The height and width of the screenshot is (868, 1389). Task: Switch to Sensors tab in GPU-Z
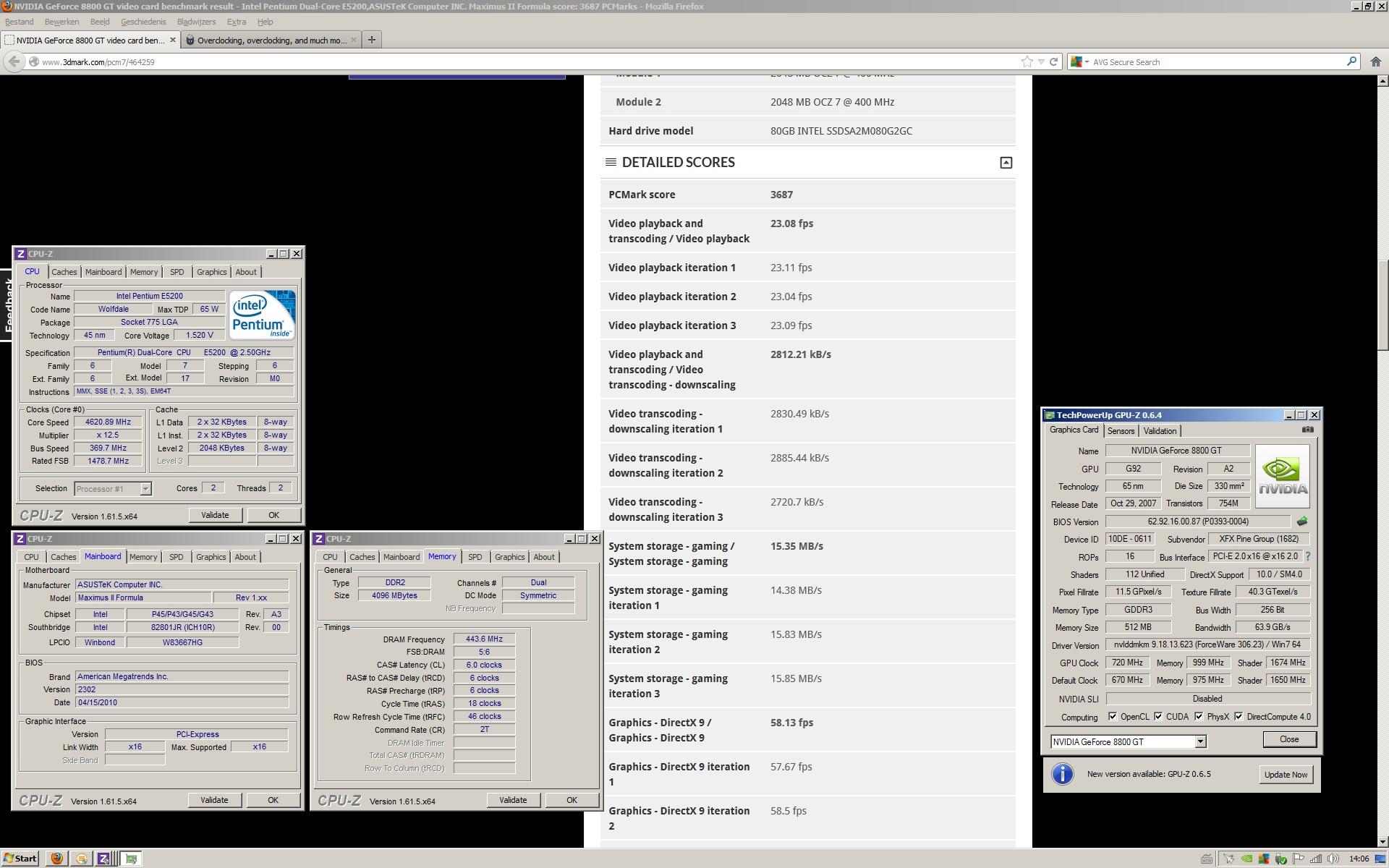(1121, 431)
